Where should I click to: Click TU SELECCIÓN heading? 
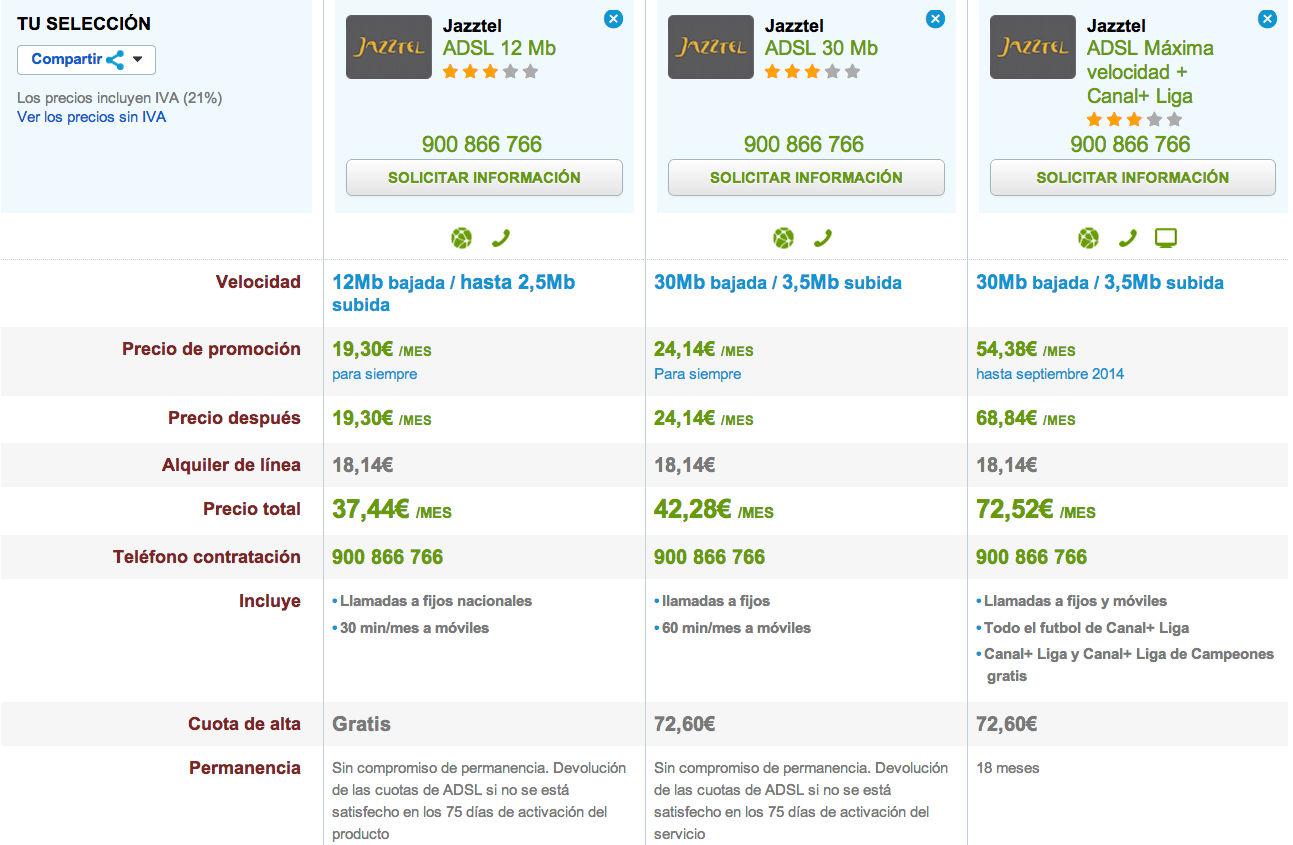pos(84,23)
